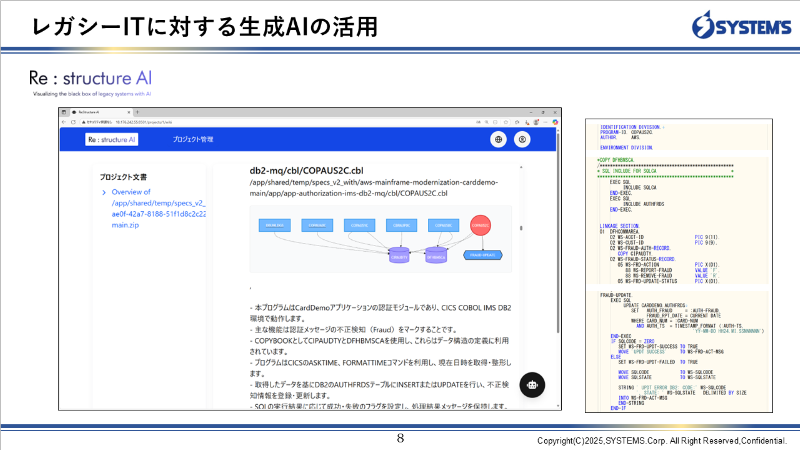This screenshot has width=800, height=450.
Task: Click the browser back arrow
Action: point(64,122)
